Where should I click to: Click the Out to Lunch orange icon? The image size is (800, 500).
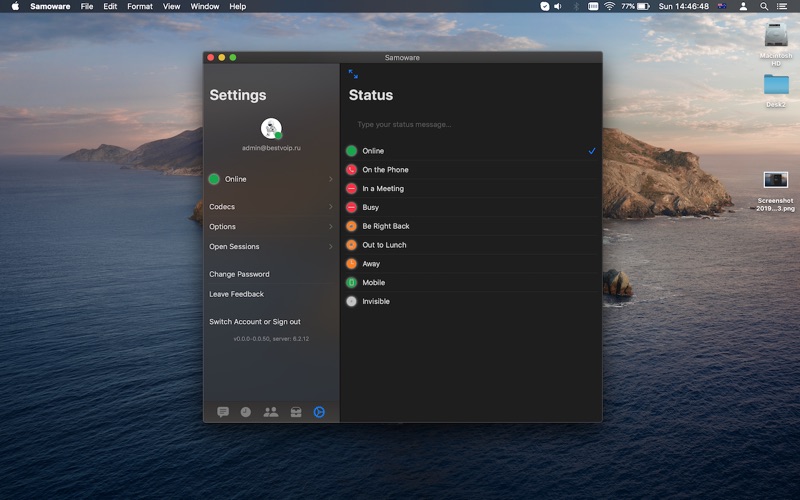tap(351, 245)
